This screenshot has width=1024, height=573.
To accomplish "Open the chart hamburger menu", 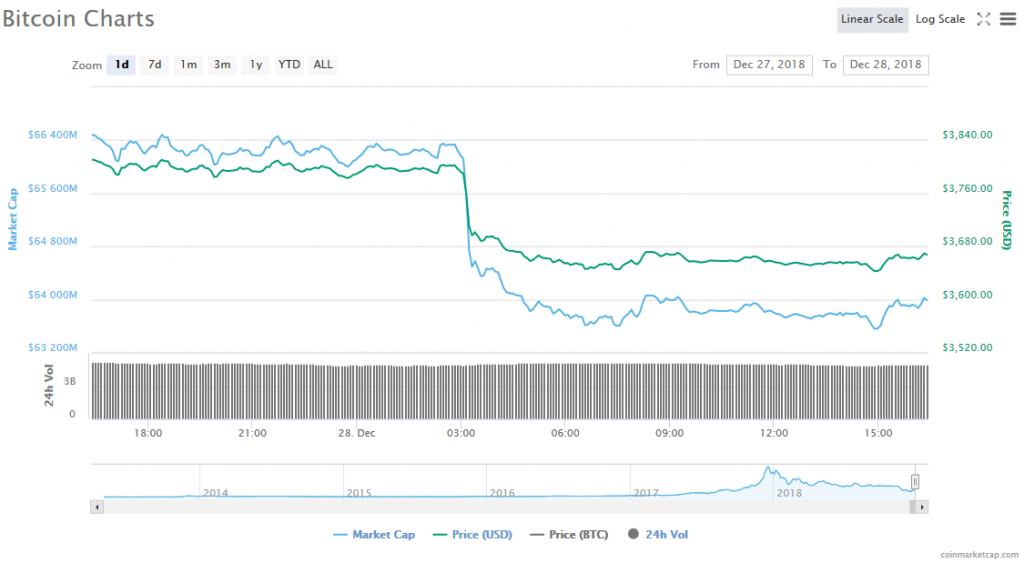I will click(x=1007, y=19).
